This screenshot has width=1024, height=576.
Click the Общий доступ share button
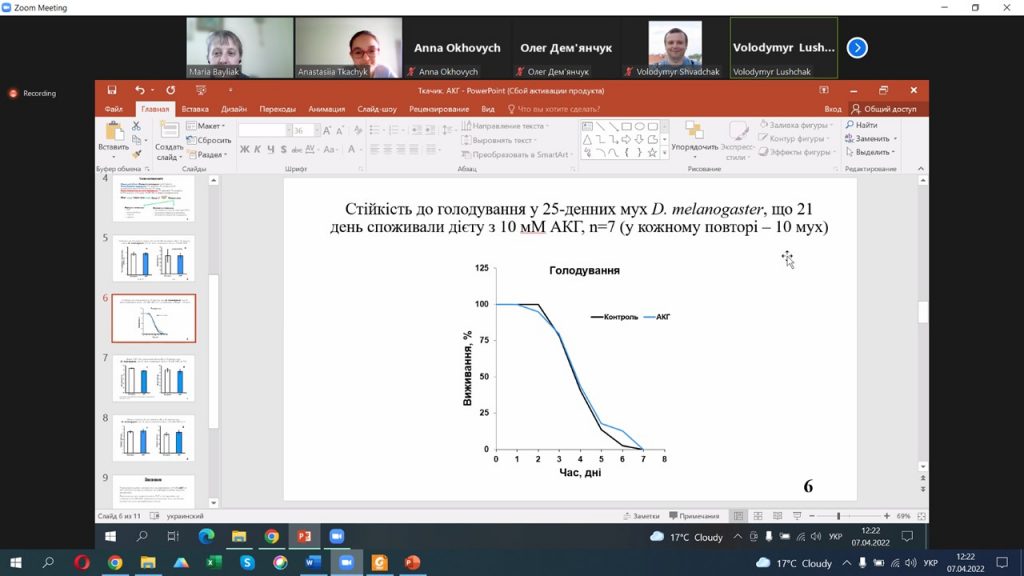pos(884,109)
